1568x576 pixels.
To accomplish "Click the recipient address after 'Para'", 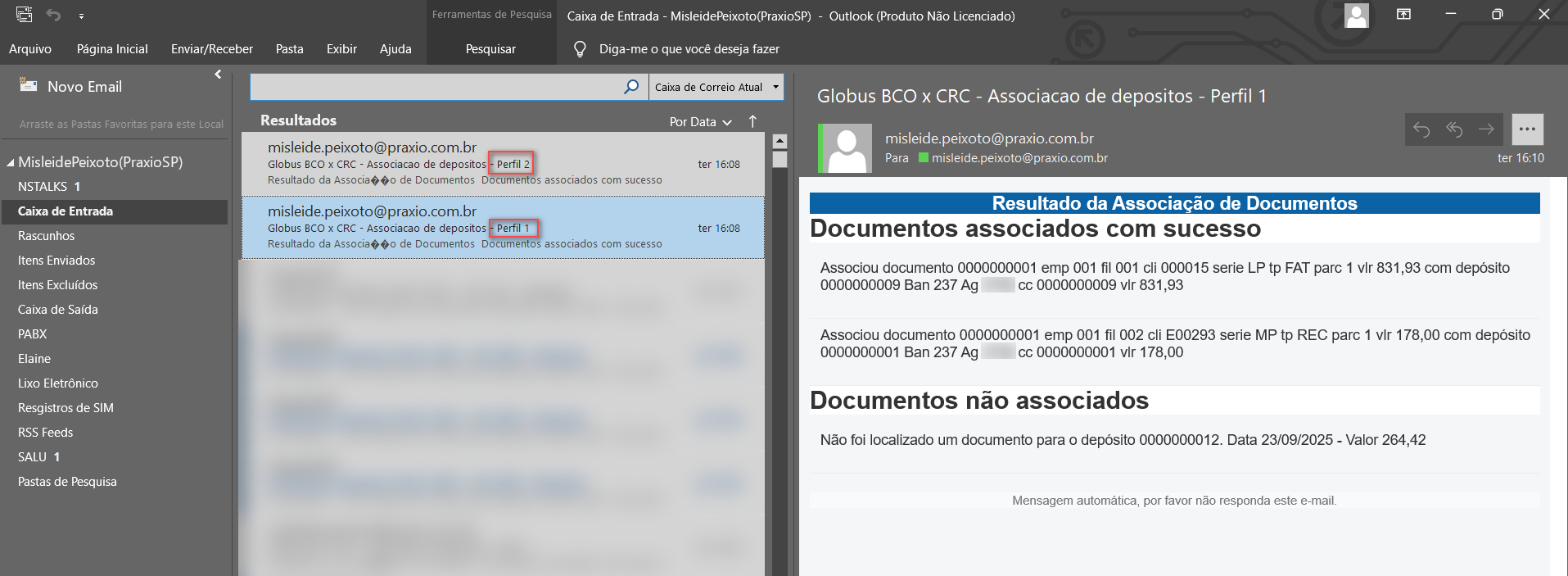I will (1019, 158).
